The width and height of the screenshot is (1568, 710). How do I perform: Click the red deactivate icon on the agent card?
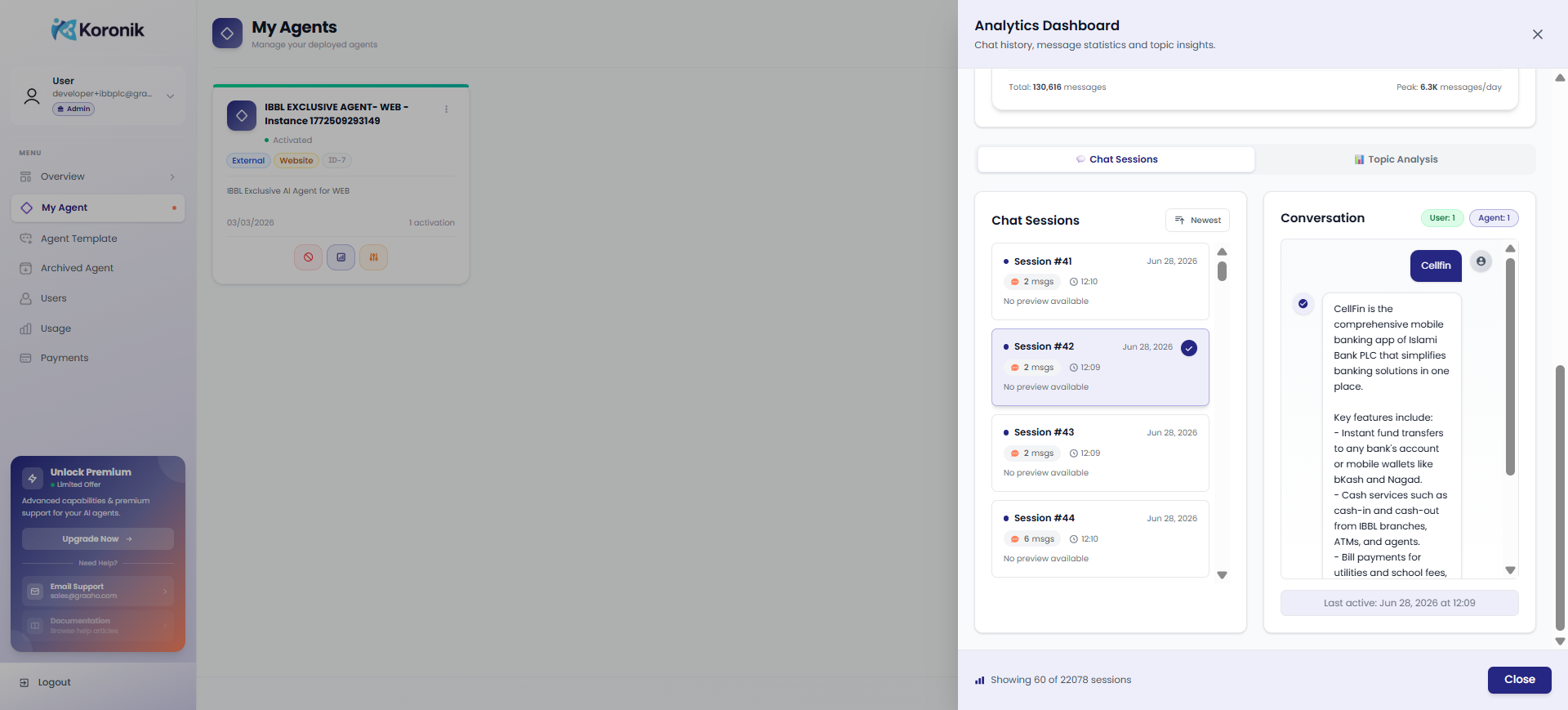point(308,257)
